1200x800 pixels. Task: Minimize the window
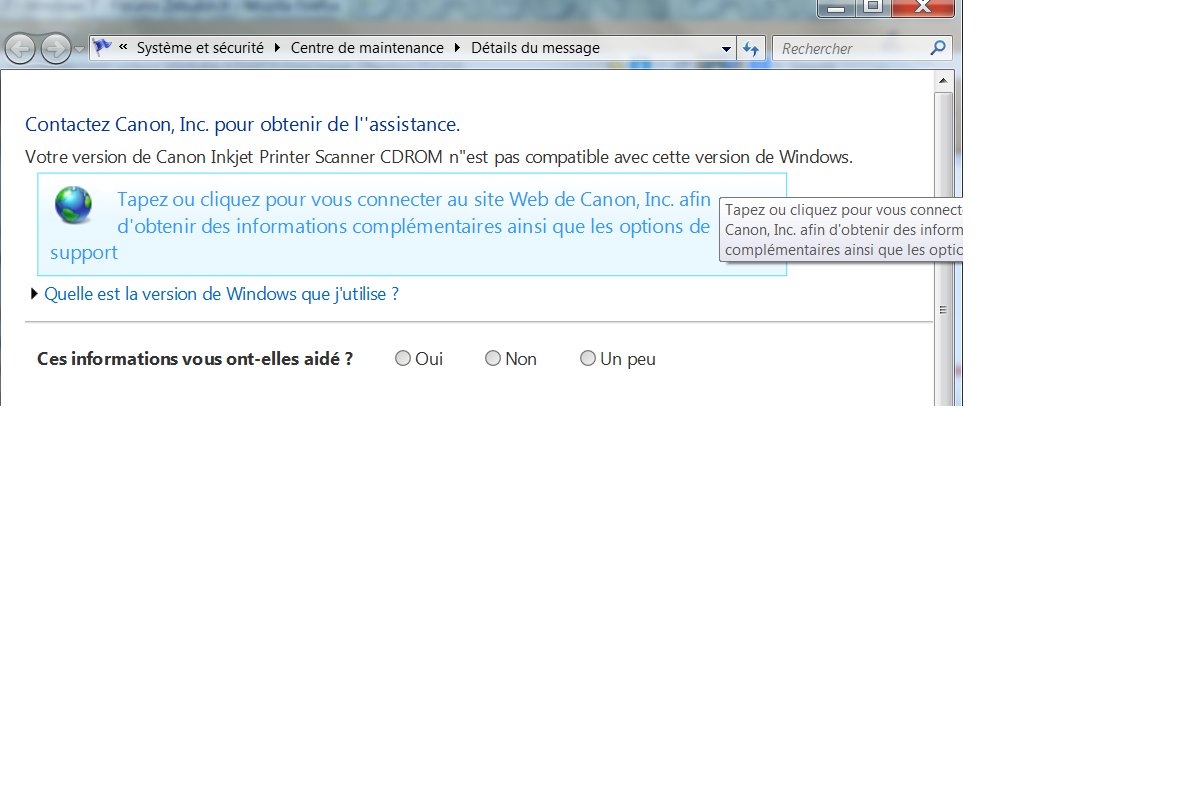pos(836,8)
